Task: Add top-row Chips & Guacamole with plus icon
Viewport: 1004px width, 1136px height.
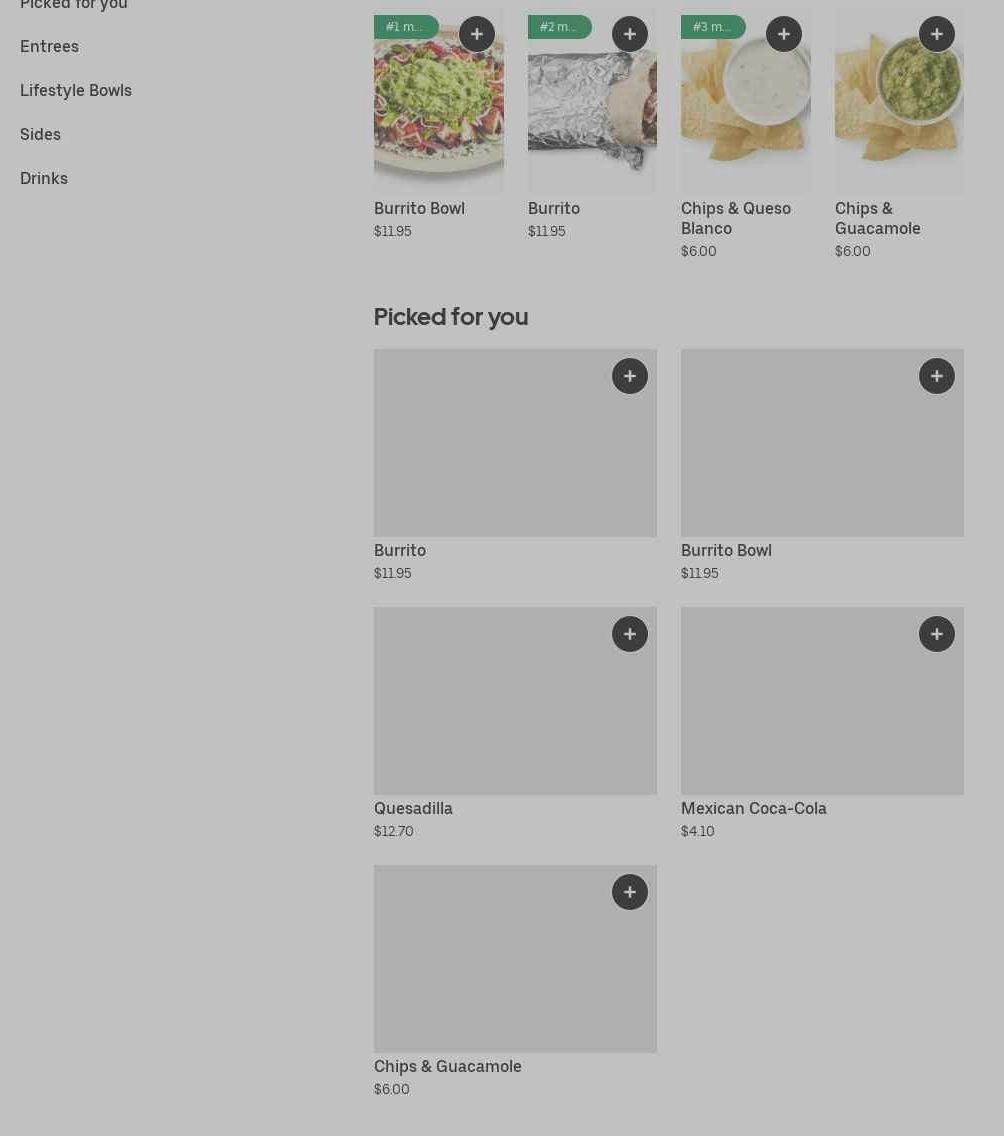Action: click(x=937, y=34)
